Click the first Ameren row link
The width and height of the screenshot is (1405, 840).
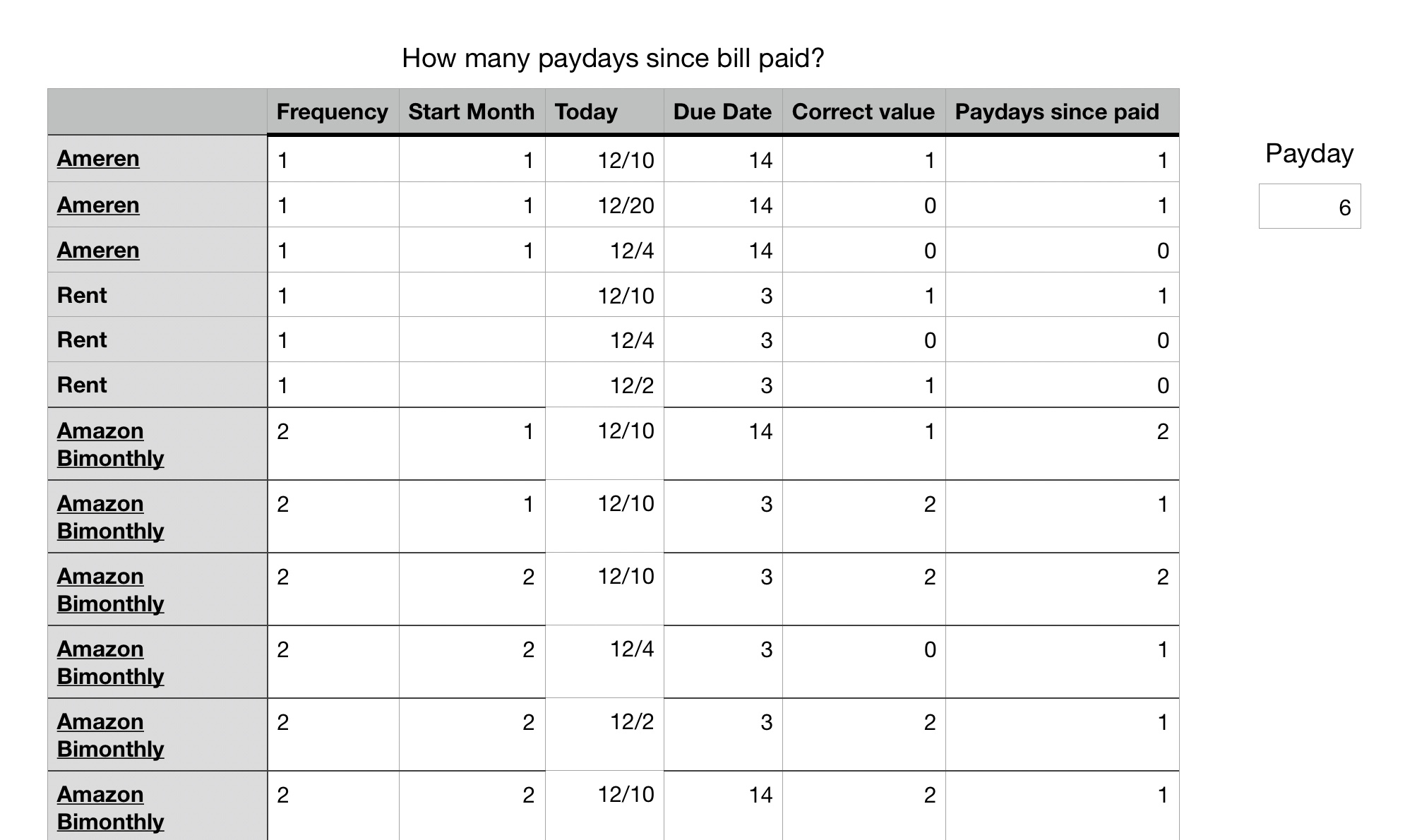(98, 159)
